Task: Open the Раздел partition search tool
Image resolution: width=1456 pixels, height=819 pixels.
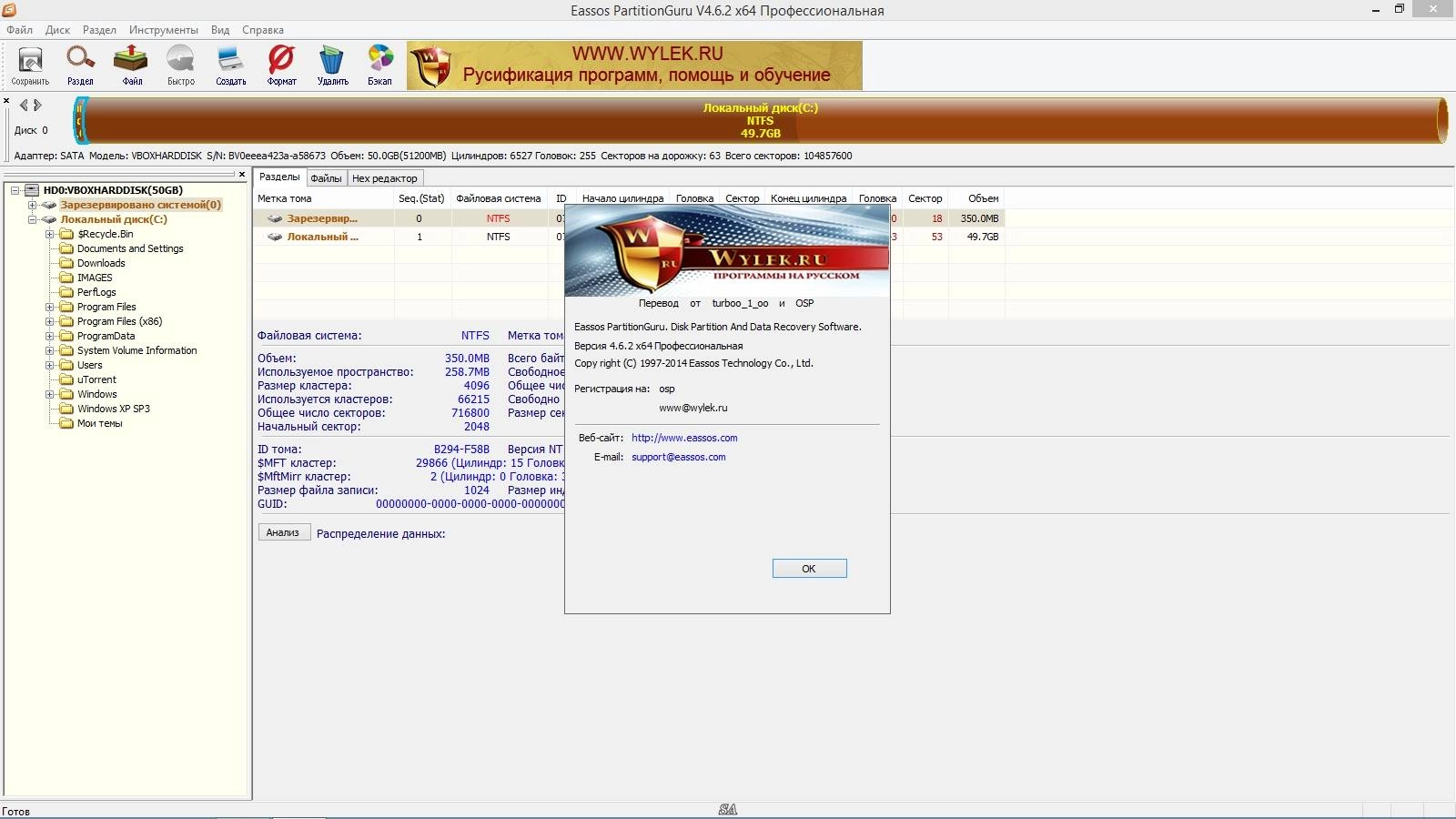Action: coord(80,65)
